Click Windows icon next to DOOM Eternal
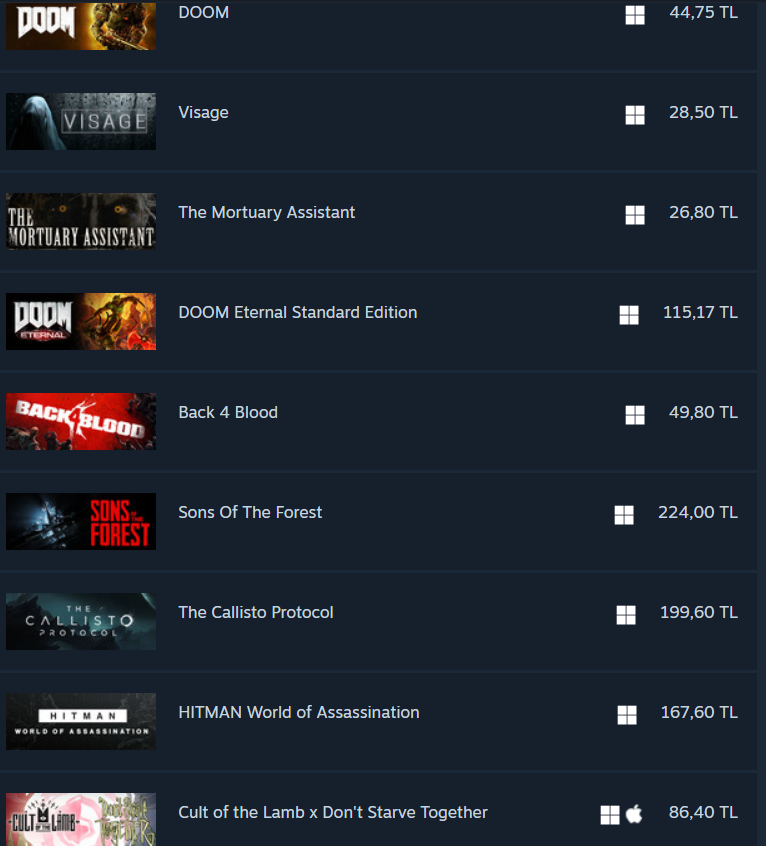This screenshot has height=846, width=766. 629,315
